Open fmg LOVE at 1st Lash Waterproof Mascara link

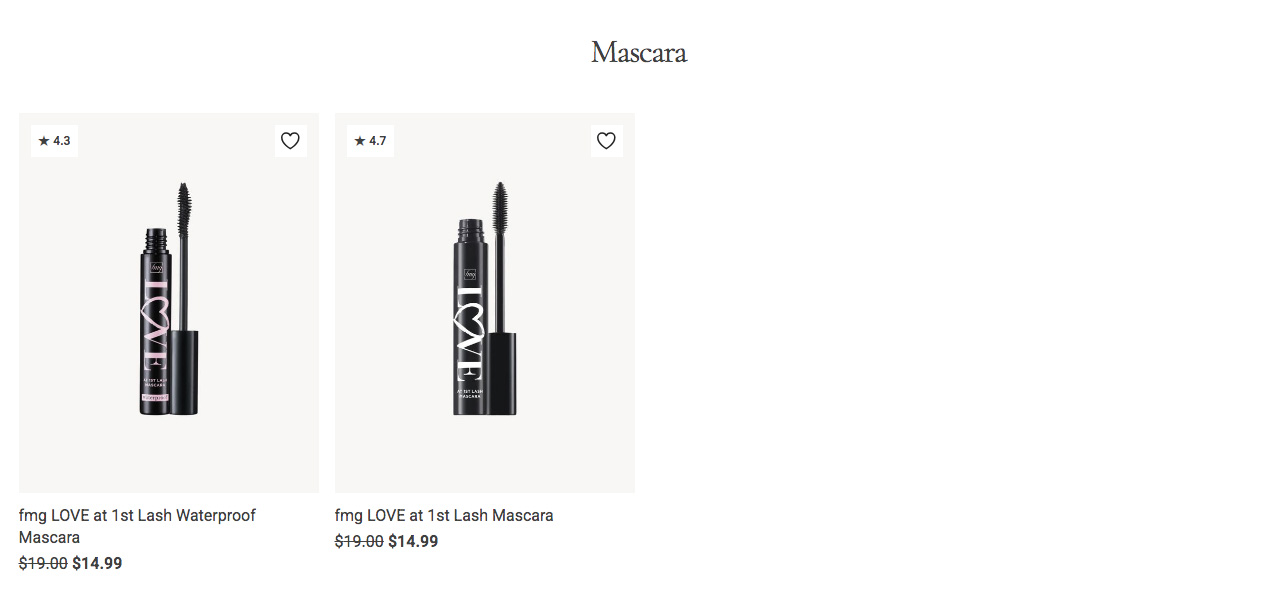click(137, 526)
